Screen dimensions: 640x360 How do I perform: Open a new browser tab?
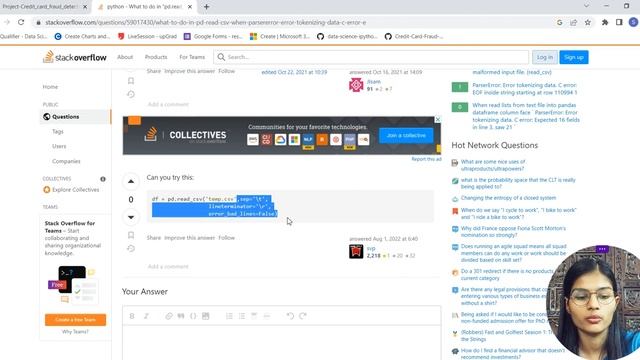(207, 7)
